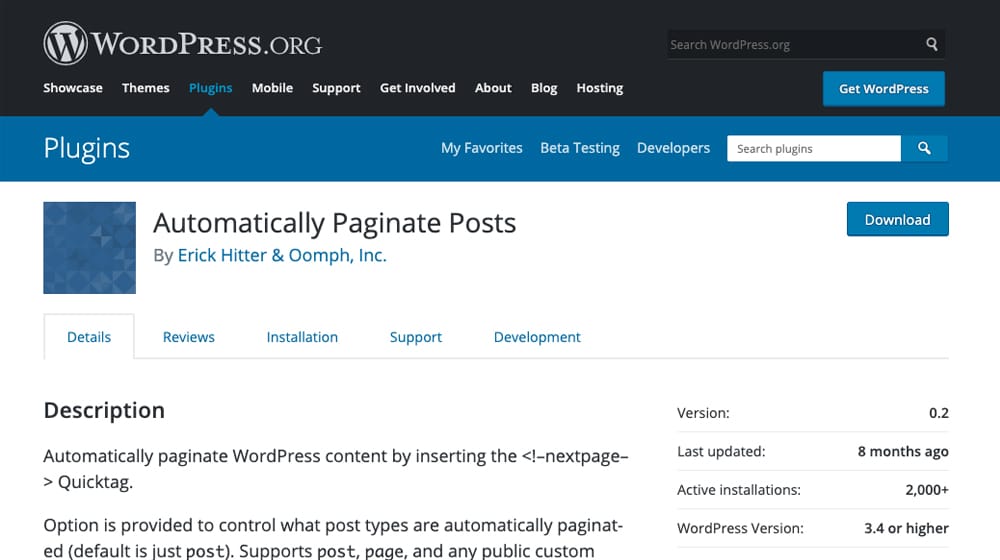Viewport: 1000px width, 560px height.
Task: Click the Version: label
Action: [703, 413]
